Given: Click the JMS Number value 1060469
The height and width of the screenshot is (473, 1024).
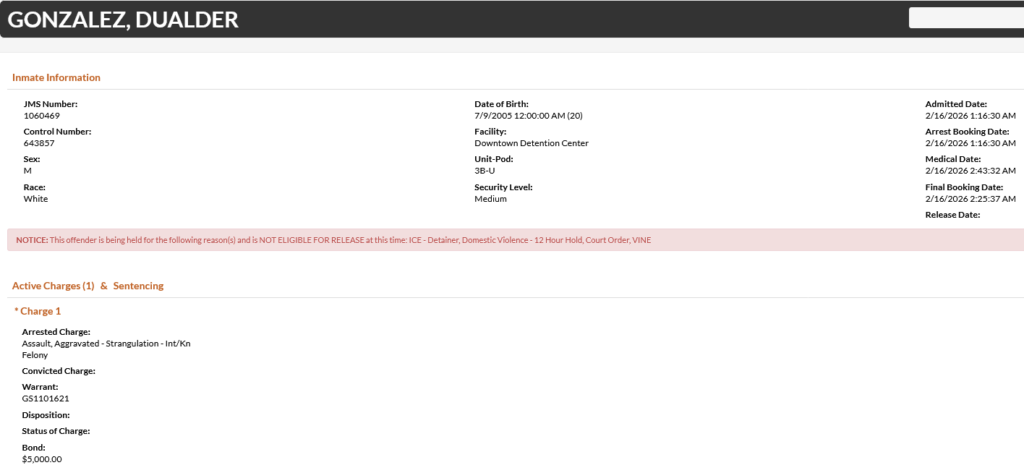Looking at the screenshot, I should tap(42, 115).
